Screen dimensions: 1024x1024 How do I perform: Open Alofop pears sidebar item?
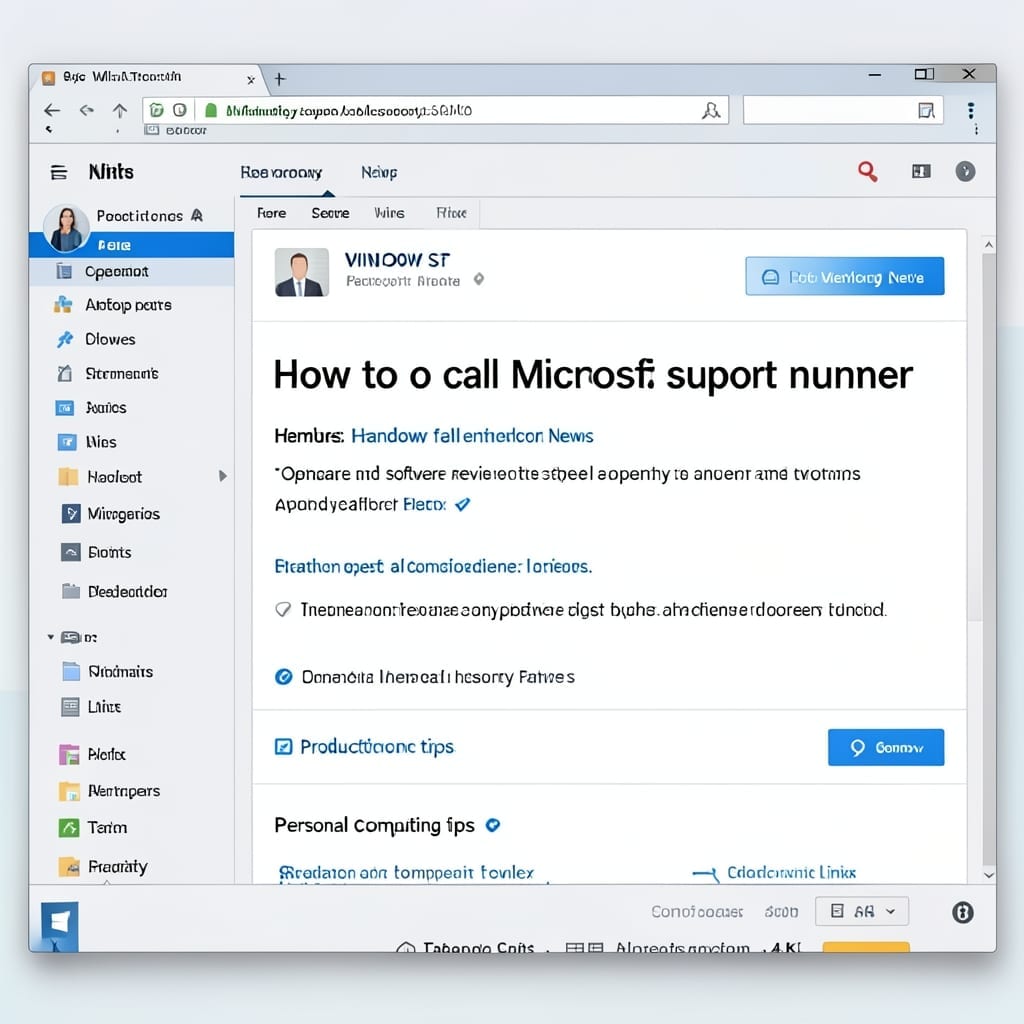[x=131, y=305]
